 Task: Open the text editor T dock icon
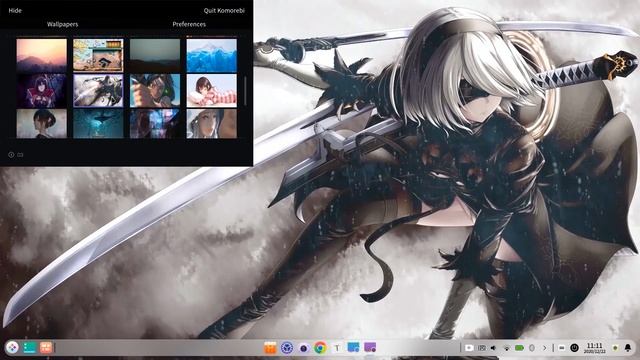337,348
